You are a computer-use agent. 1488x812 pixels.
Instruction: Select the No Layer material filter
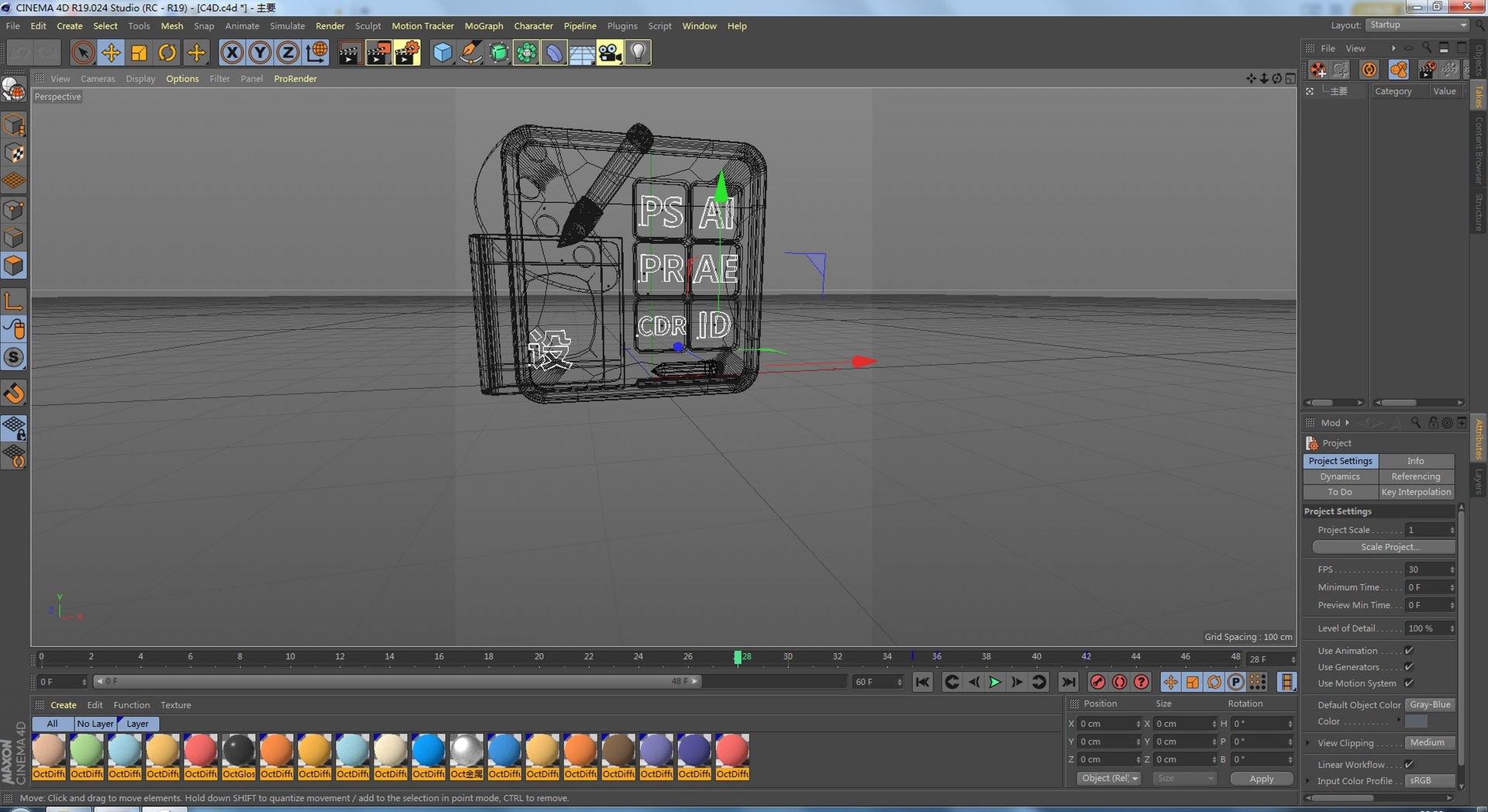pyautogui.click(x=95, y=724)
